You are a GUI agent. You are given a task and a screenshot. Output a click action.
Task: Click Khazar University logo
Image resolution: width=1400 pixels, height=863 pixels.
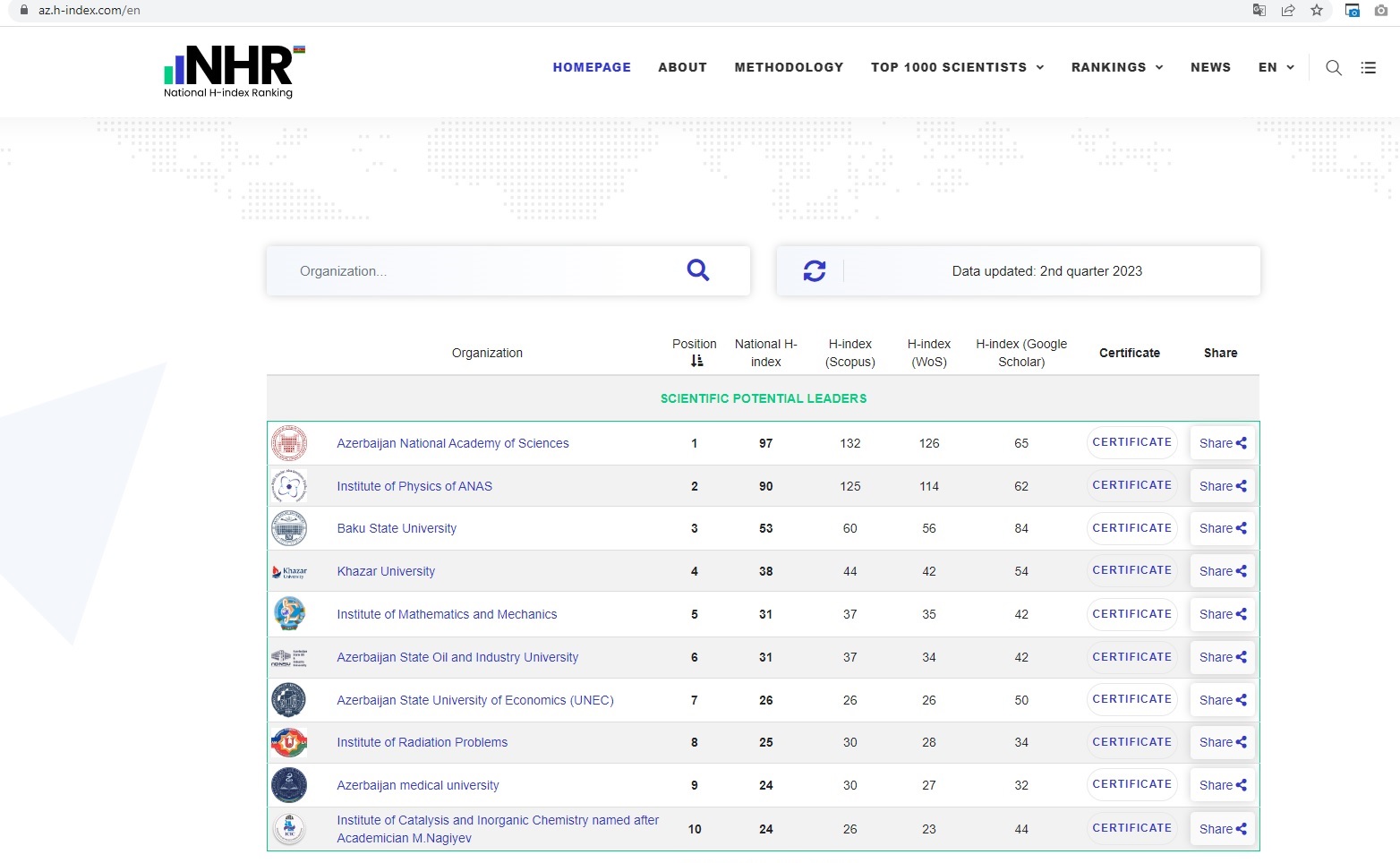(289, 571)
